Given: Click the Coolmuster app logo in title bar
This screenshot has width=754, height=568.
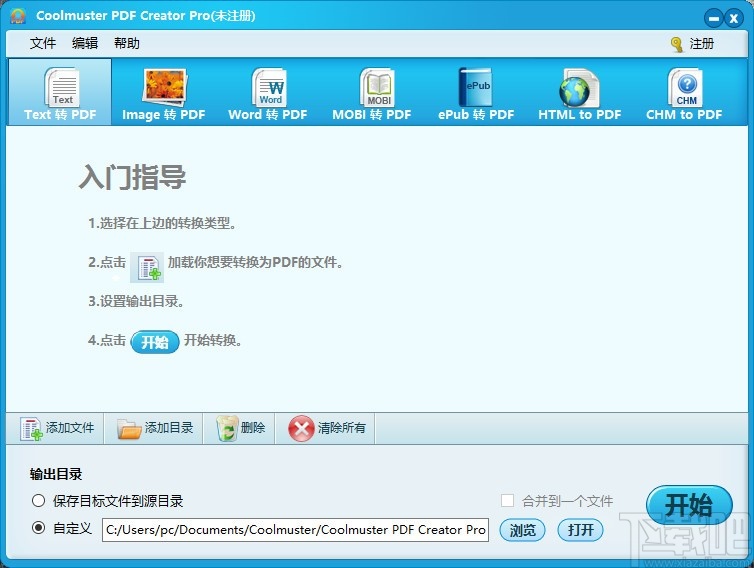Looking at the screenshot, I should tap(18, 16).
